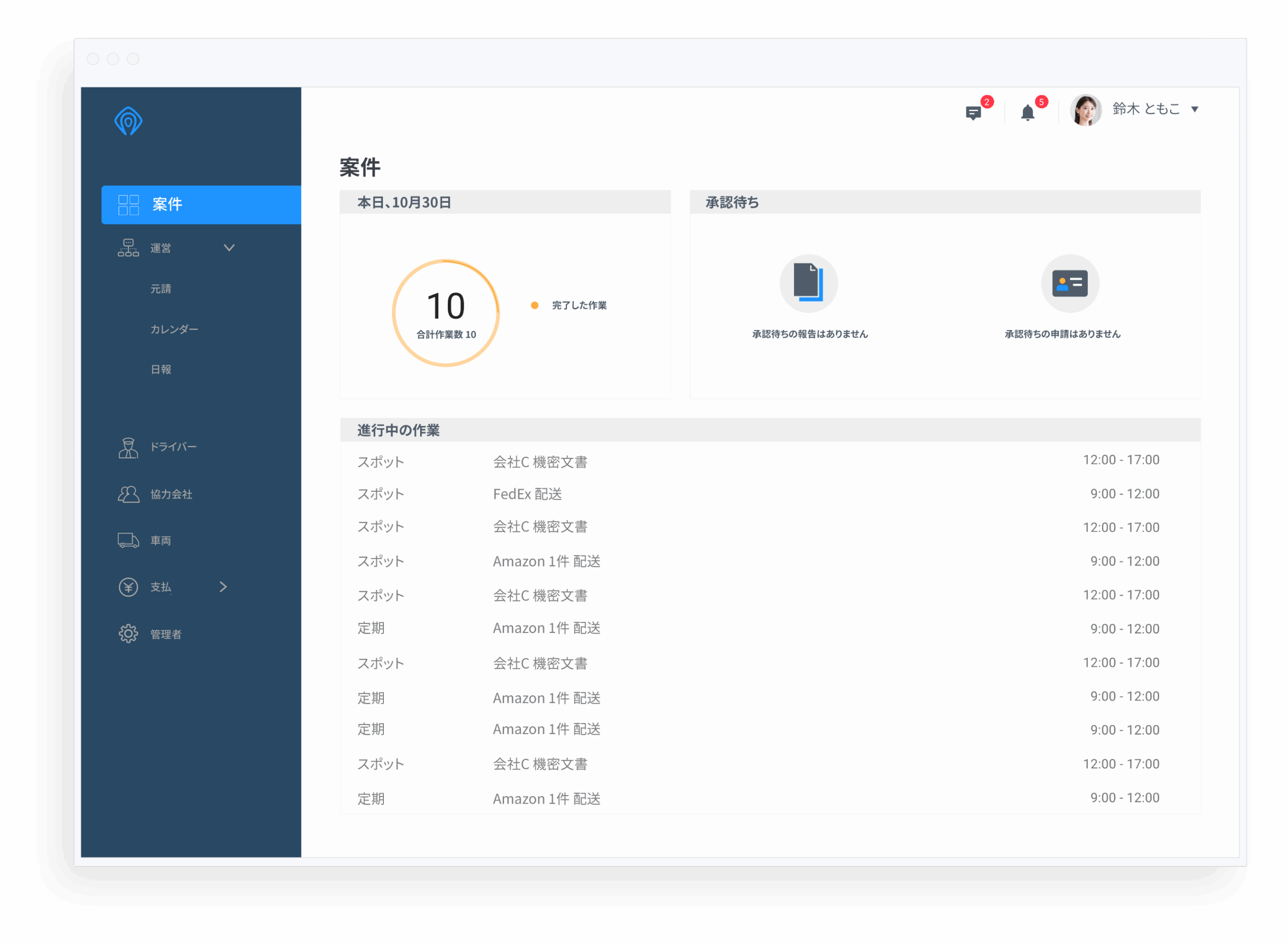Click the 管理者 gear icon

tap(128, 634)
